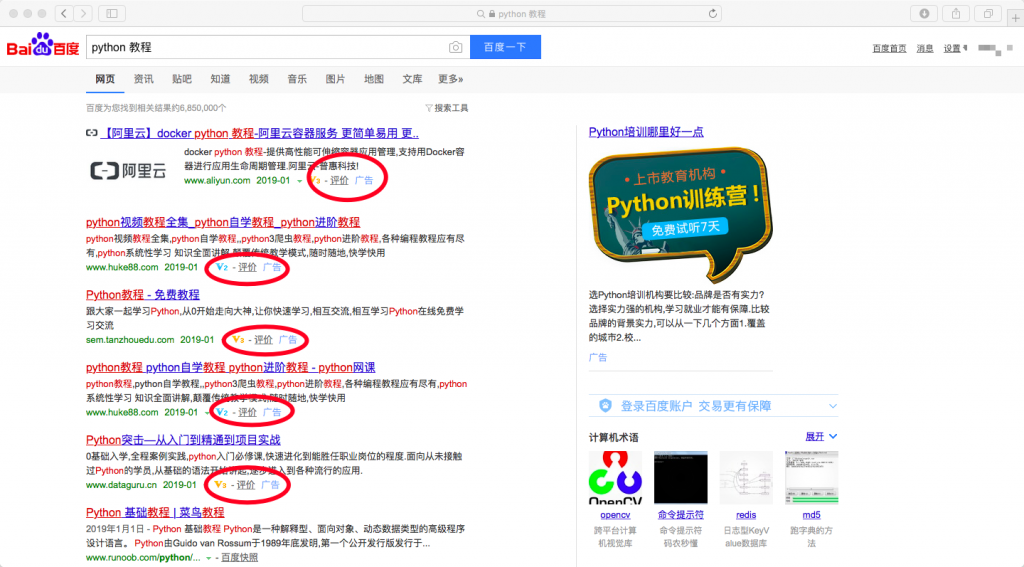Click the Safari forward arrow button
The height and width of the screenshot is (567, 1024).
[x=83, y=13]
